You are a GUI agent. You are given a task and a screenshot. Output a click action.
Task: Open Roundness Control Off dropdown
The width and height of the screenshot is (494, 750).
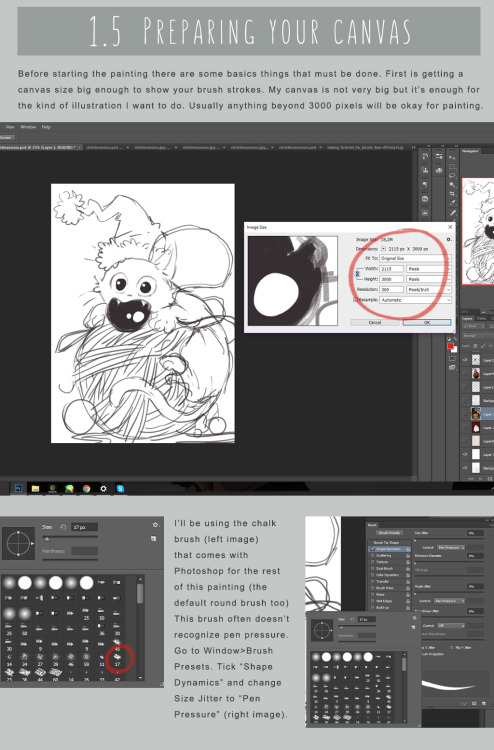tap(451, 626)
